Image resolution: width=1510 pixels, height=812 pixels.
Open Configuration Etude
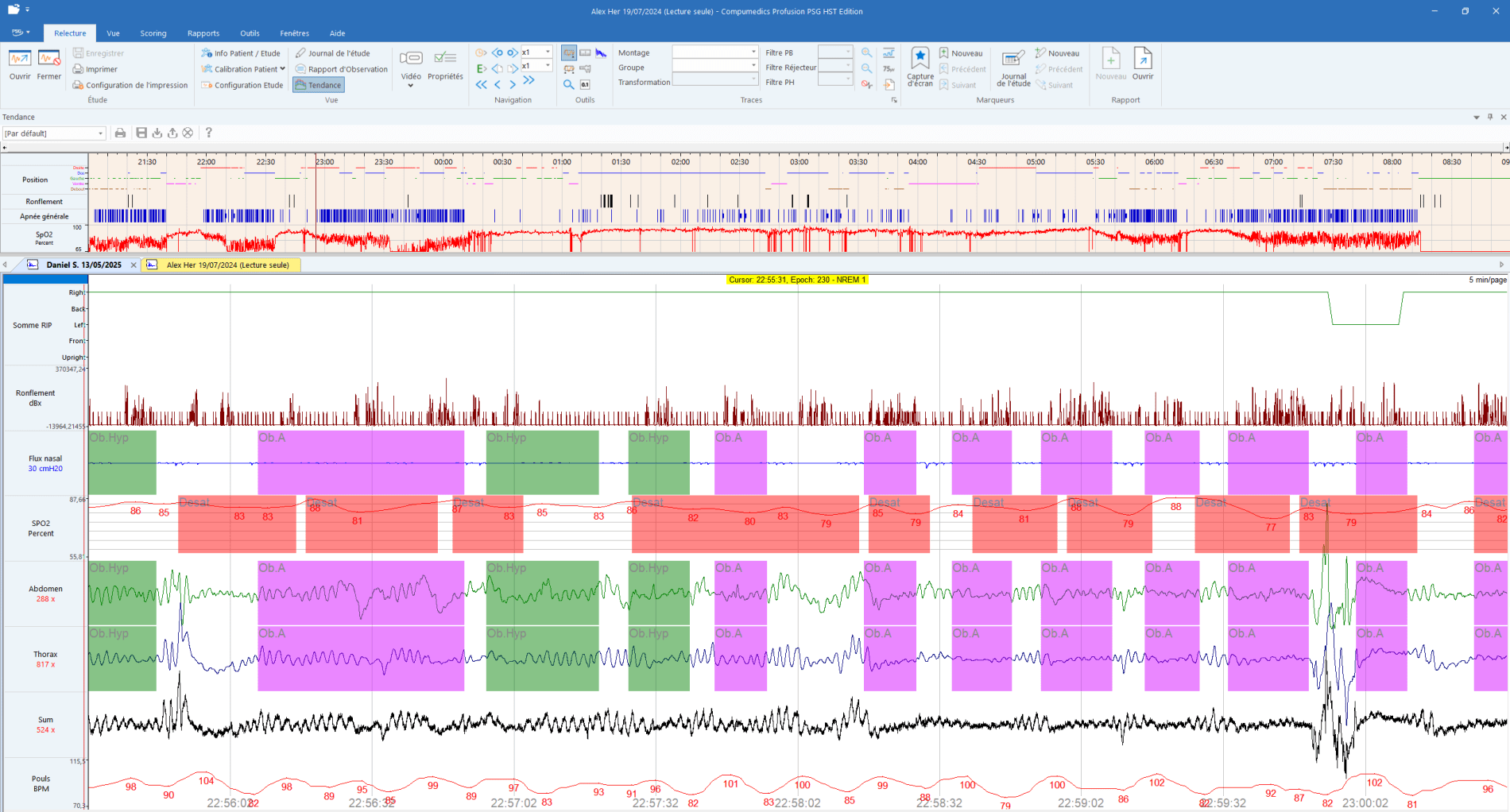point(242,85)
